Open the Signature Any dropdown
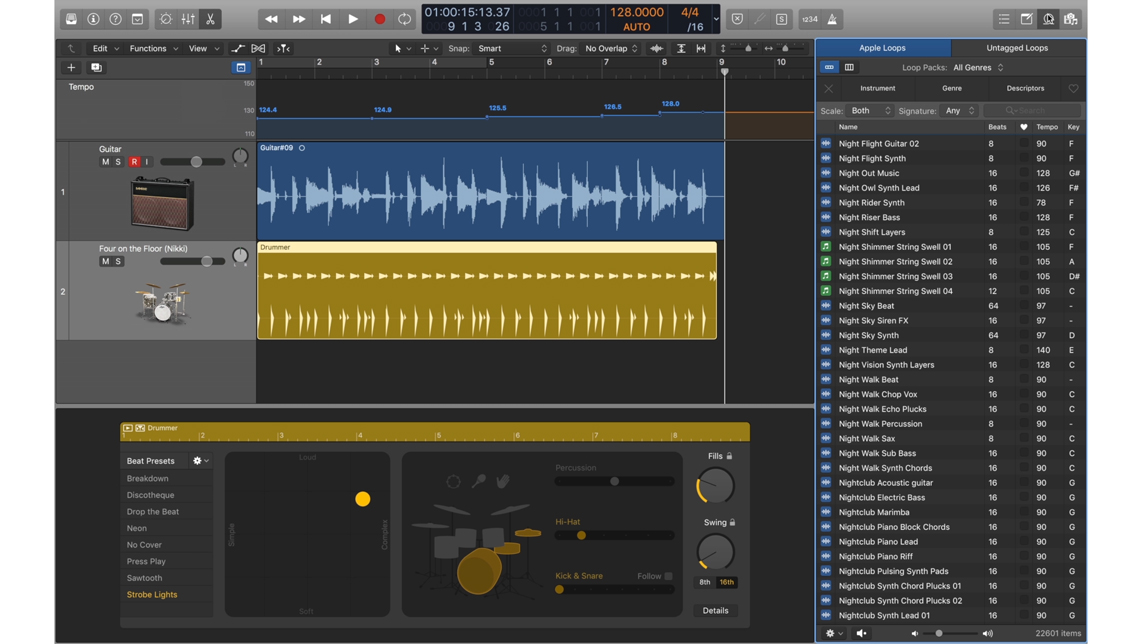The image size is (1142, 644). (959, 111)
